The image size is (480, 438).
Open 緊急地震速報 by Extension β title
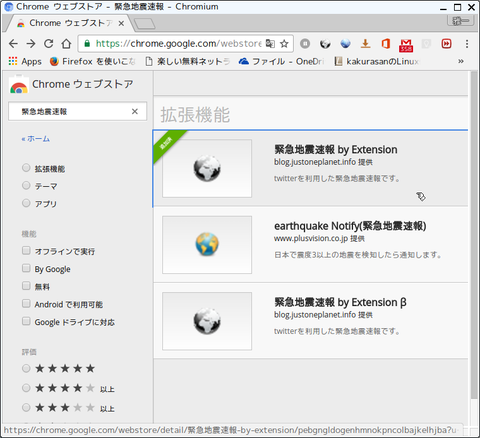340,302
